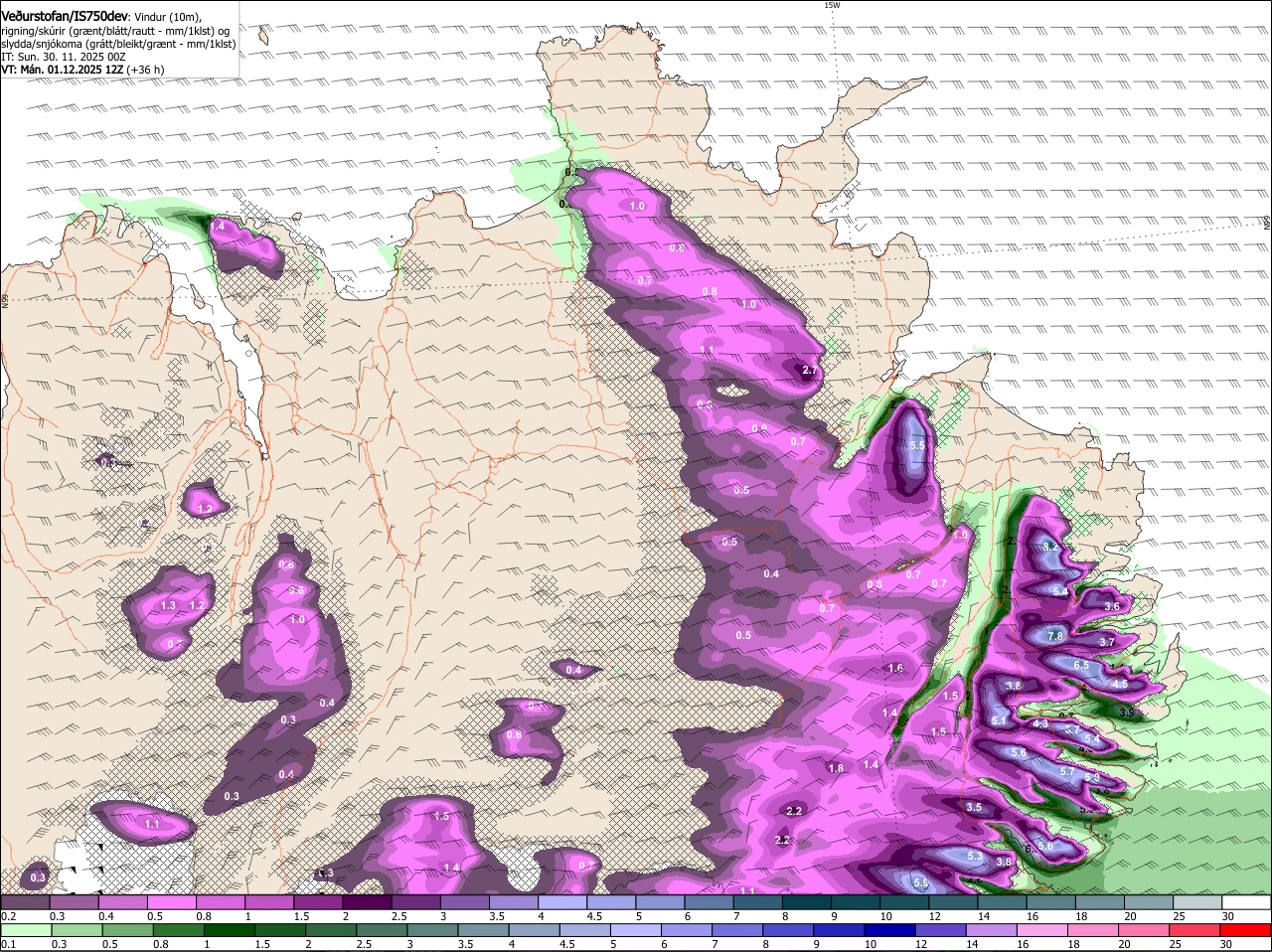Image resolution: width=1272 pixels, height=952 pixels.
Task: Click the 8.2 precipitation value on the map
Action: [x=1050, y=547]
